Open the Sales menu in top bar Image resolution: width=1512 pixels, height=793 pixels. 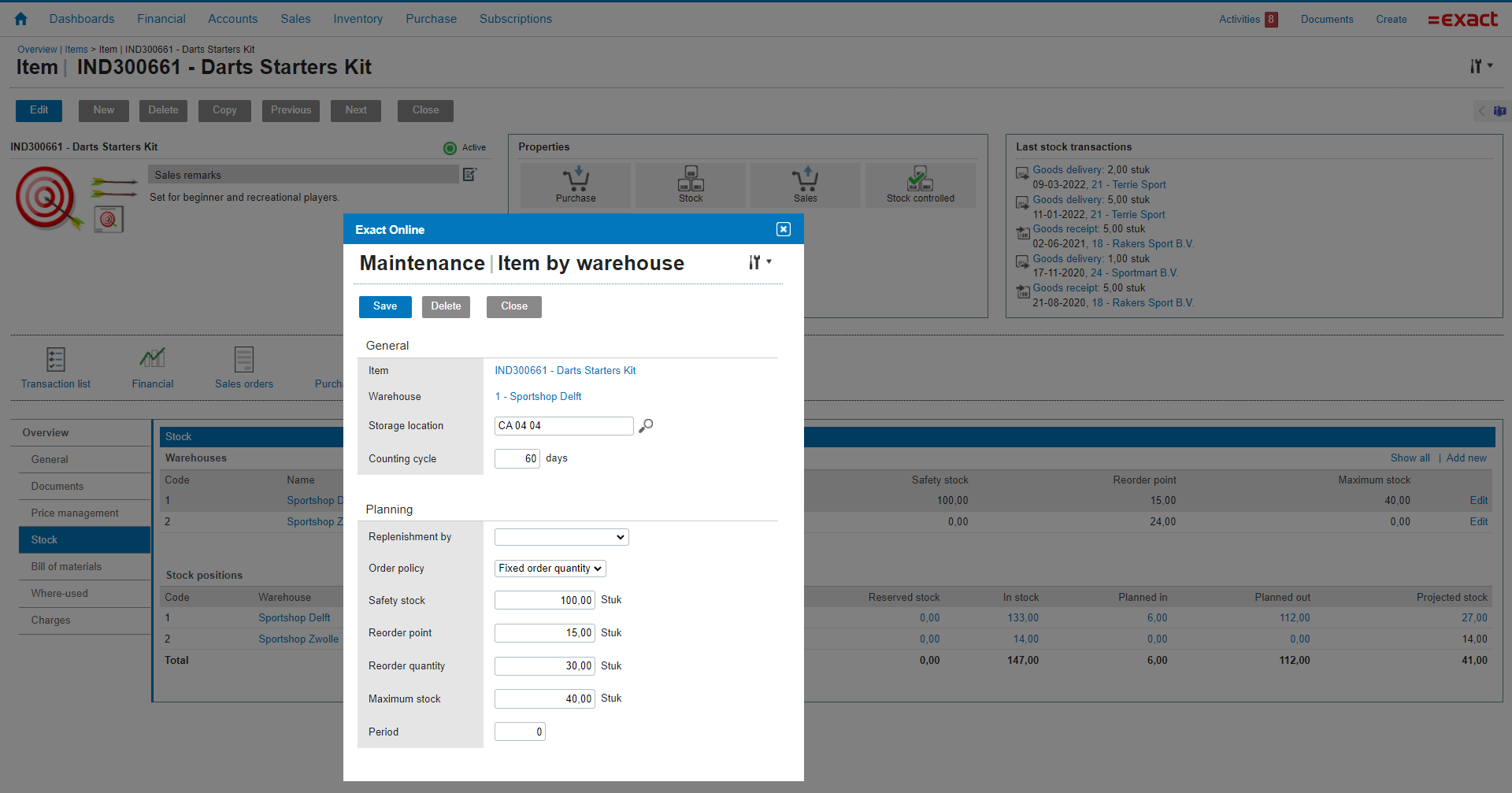click(x=295, y=19)
